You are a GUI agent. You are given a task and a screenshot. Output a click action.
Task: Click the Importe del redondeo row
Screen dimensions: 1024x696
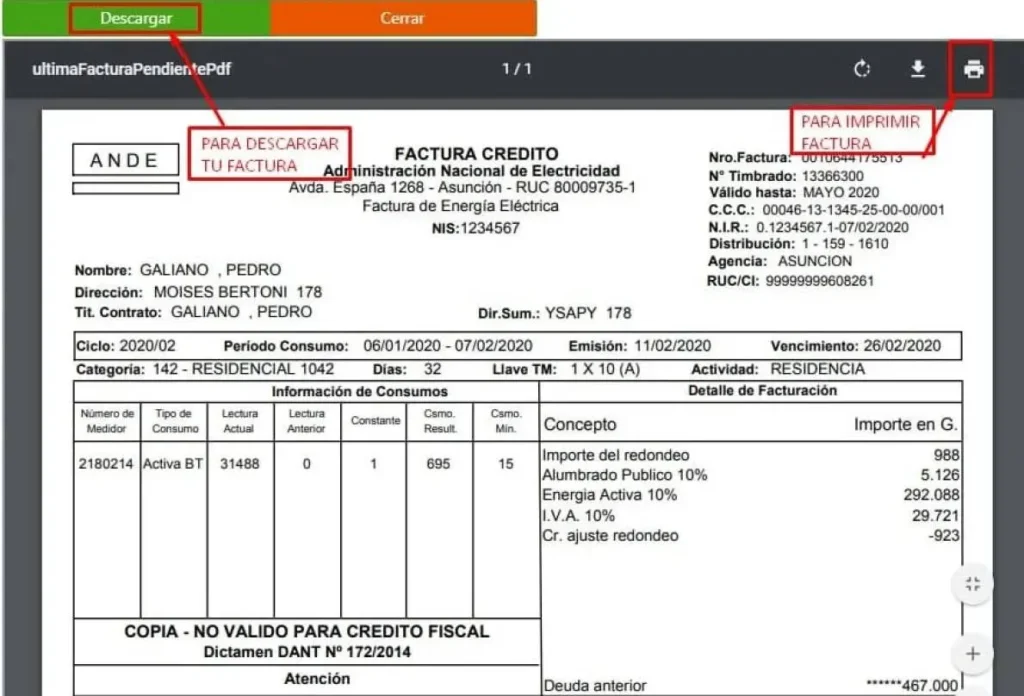tap(750, 455)
